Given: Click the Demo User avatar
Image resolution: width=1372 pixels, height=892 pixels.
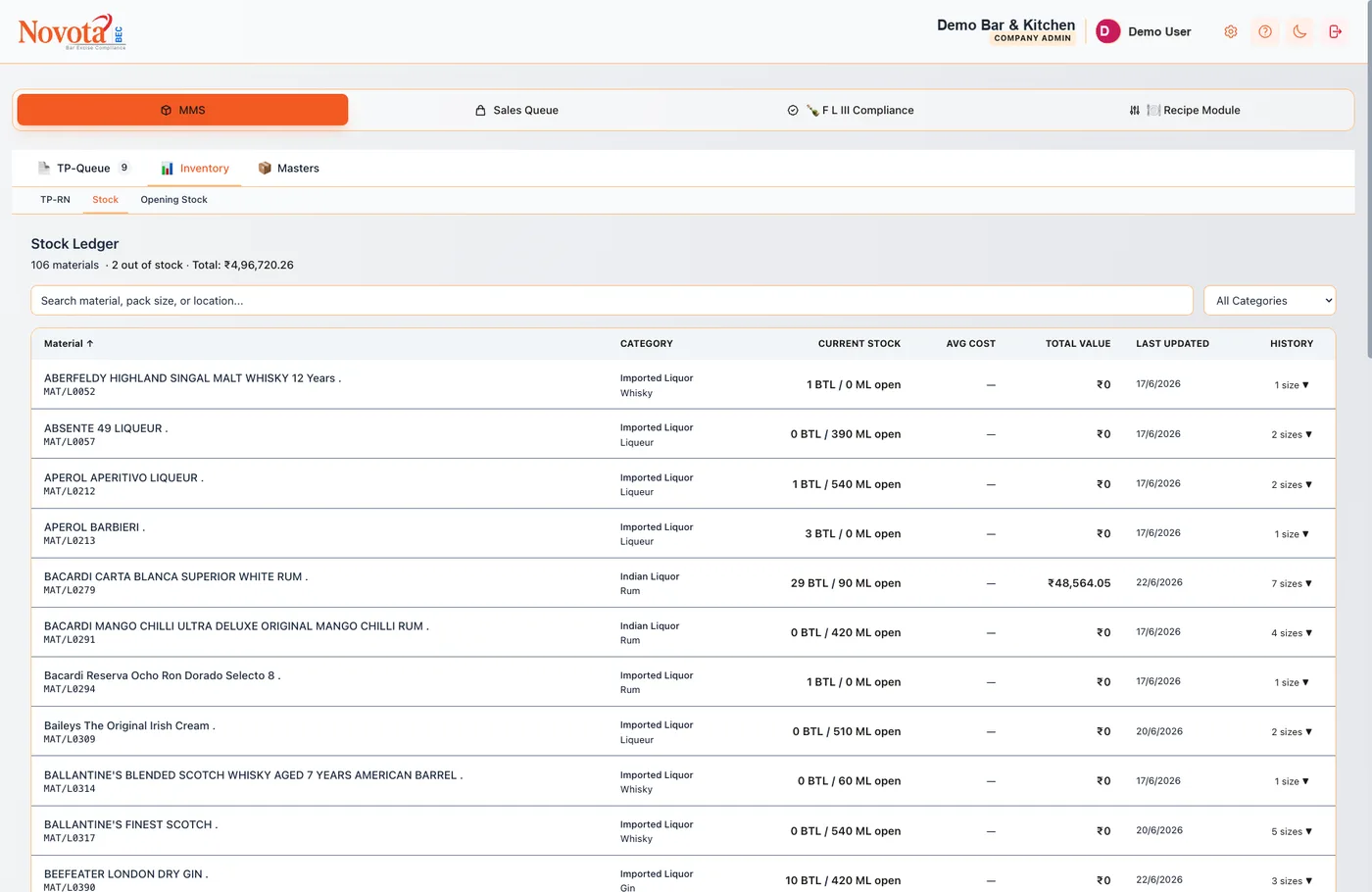Looking at the screenshot, I should pyautogui.click(x=1107, y=31).
